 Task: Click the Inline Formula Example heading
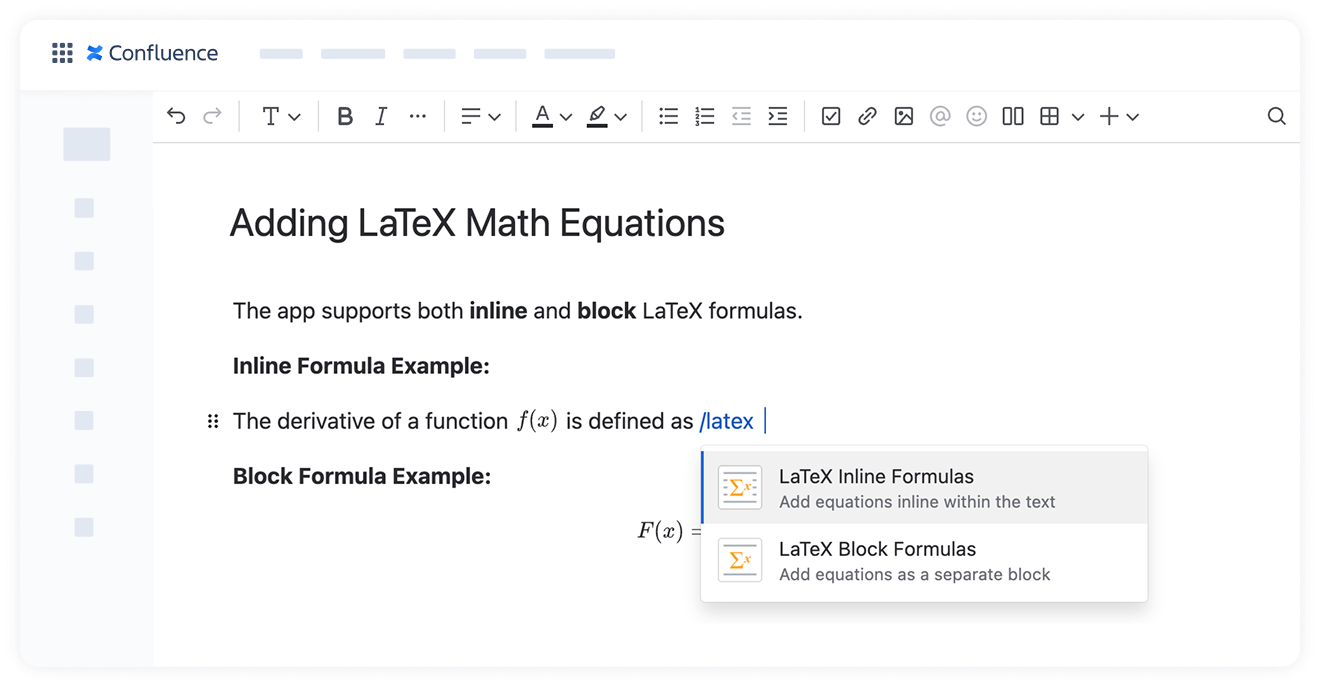point(361,366)
